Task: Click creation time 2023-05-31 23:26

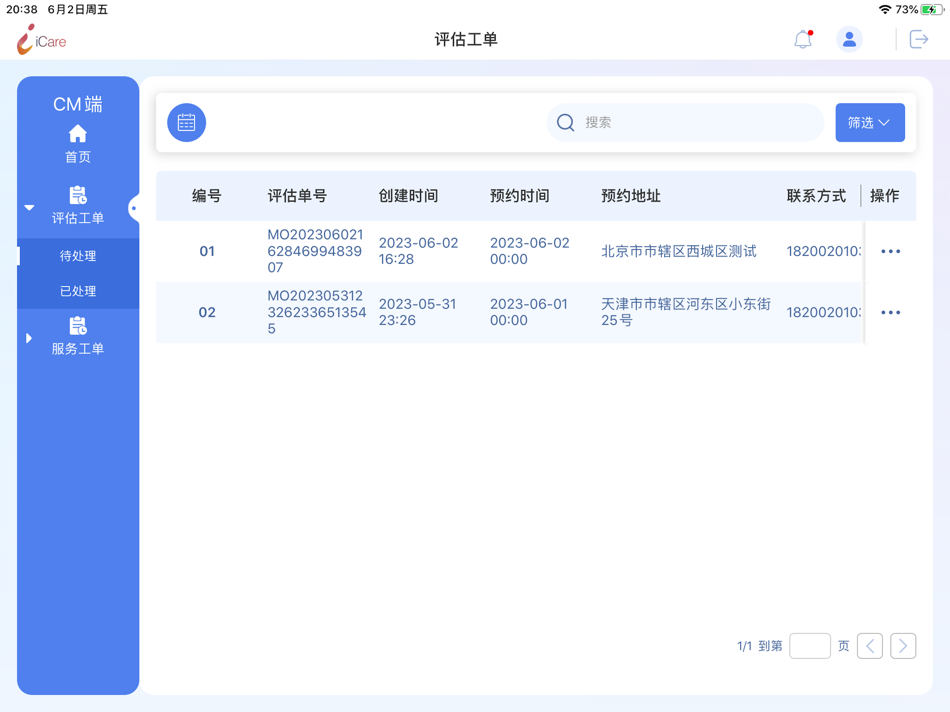Action: click(x=417, y=312)
